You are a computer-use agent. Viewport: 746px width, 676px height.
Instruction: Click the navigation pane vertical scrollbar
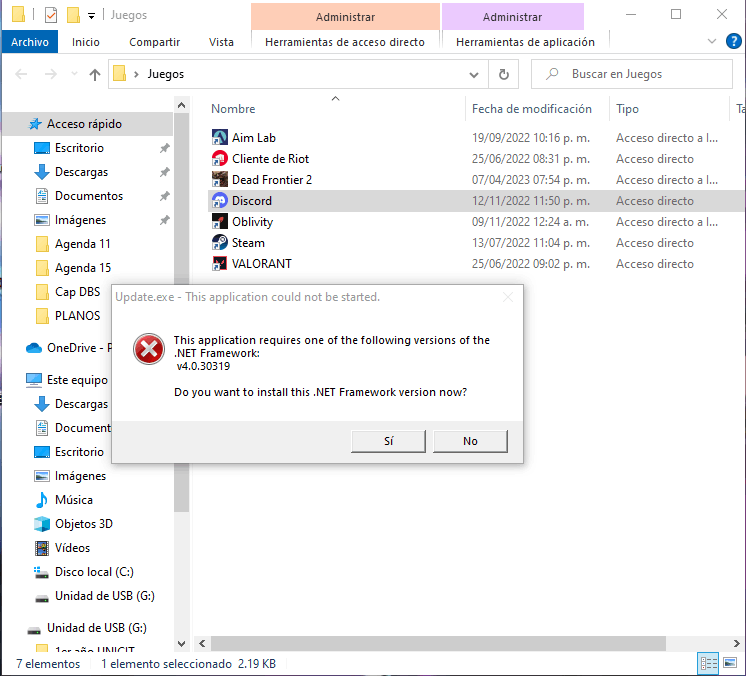click(181, 312)
